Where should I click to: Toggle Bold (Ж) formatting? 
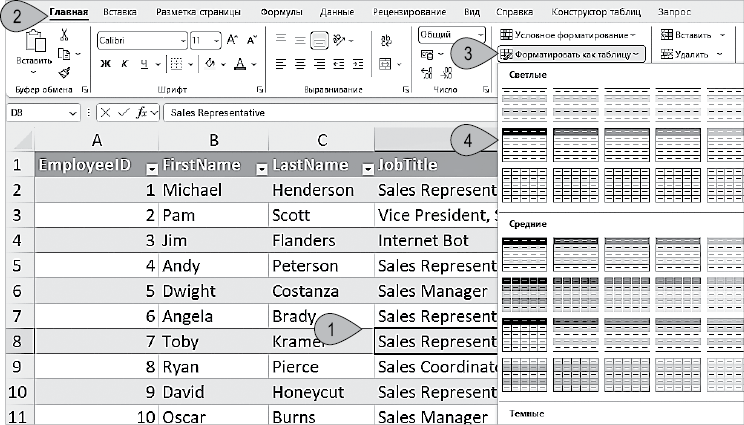coord(106,63)
